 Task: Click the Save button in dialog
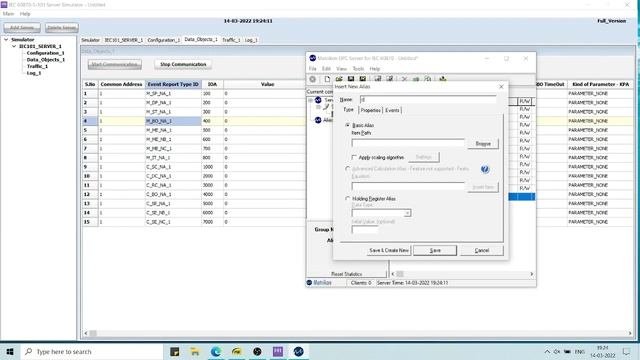[x=435, y=250]
